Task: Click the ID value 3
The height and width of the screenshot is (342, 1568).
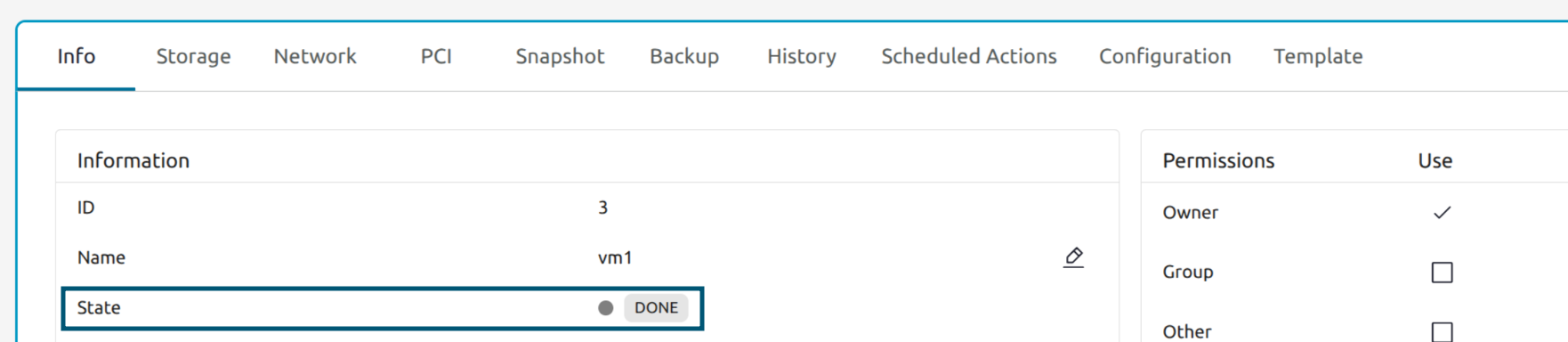Action: pos(602,208)
